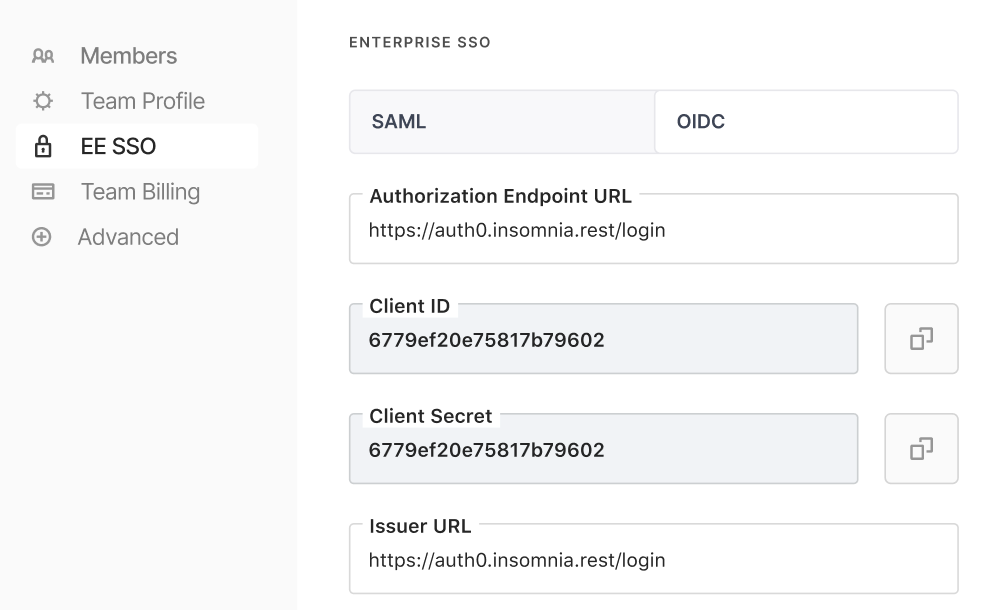Screen dimensions: 1000x610
Task: Click the Authorization Endpoint URL label
Action: 500,196
